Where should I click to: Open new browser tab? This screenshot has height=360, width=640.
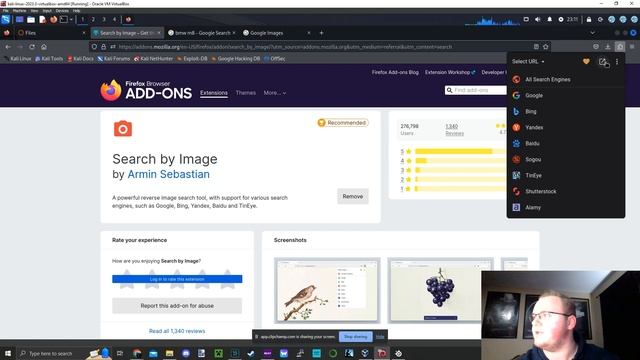pos(321,33)
